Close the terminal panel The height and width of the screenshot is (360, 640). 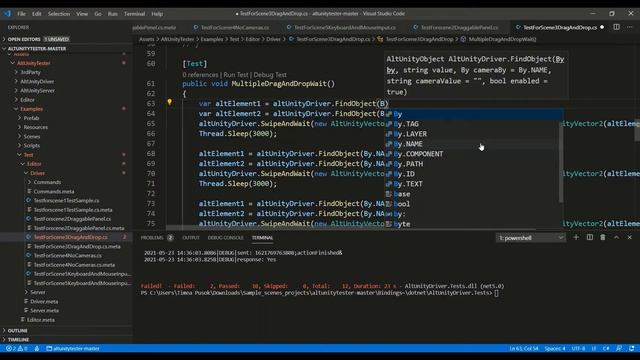coord(629,237)
